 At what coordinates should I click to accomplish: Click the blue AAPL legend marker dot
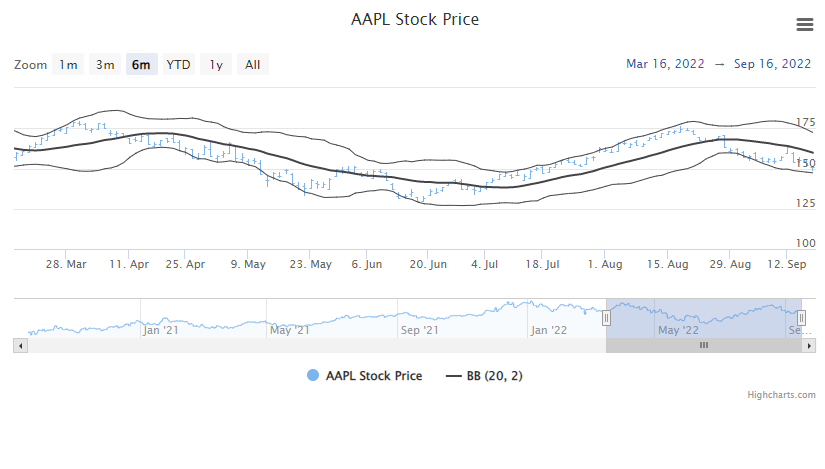click(313, 376)
